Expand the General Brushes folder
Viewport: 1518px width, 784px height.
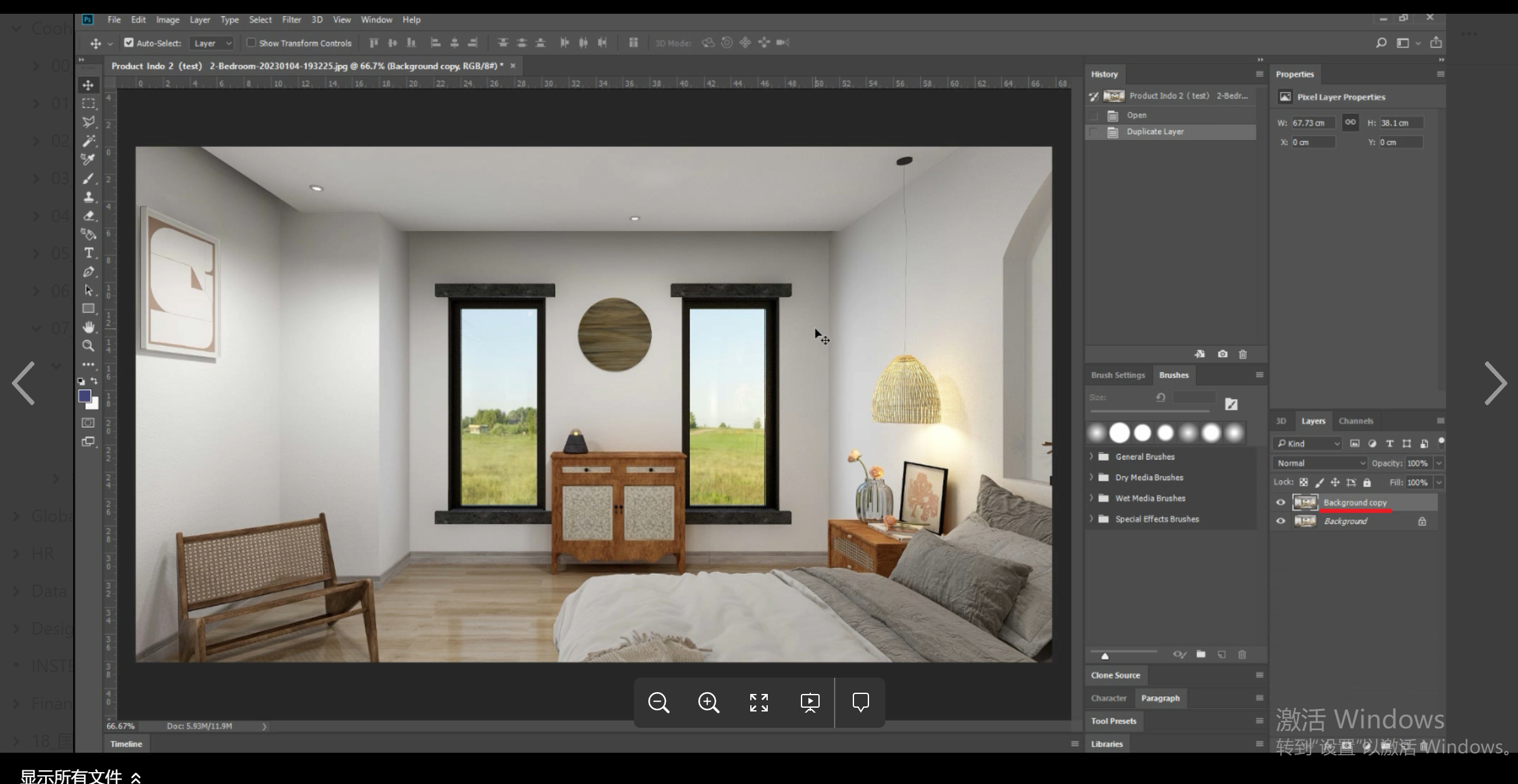coord(1092,456)
